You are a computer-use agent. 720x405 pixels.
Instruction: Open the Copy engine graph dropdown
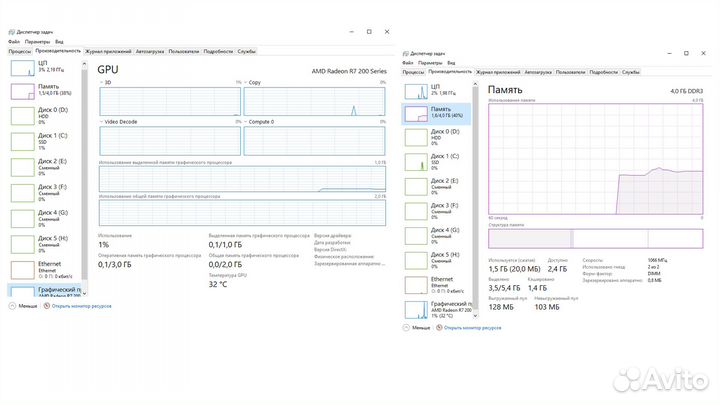246,81
